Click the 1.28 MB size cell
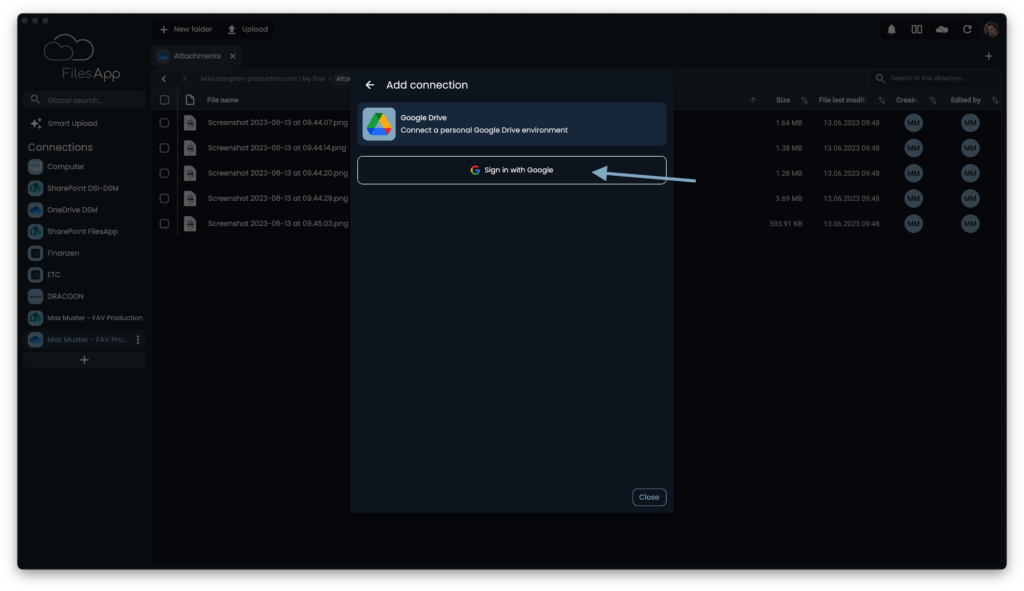Viewport: 1024px width, 591px height. click(x=789, y=173)
